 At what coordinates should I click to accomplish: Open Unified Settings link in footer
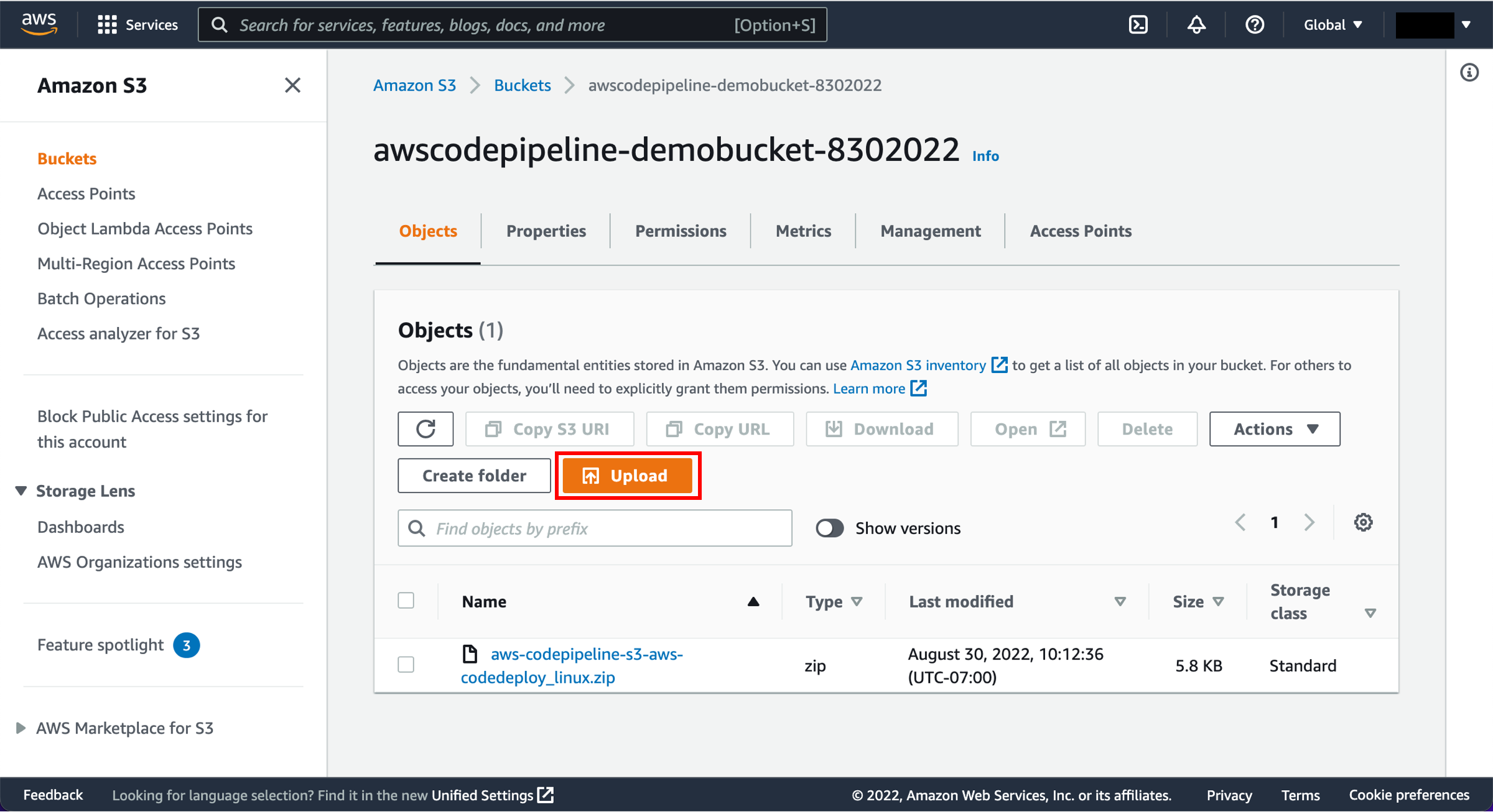(x=483, y=795)
